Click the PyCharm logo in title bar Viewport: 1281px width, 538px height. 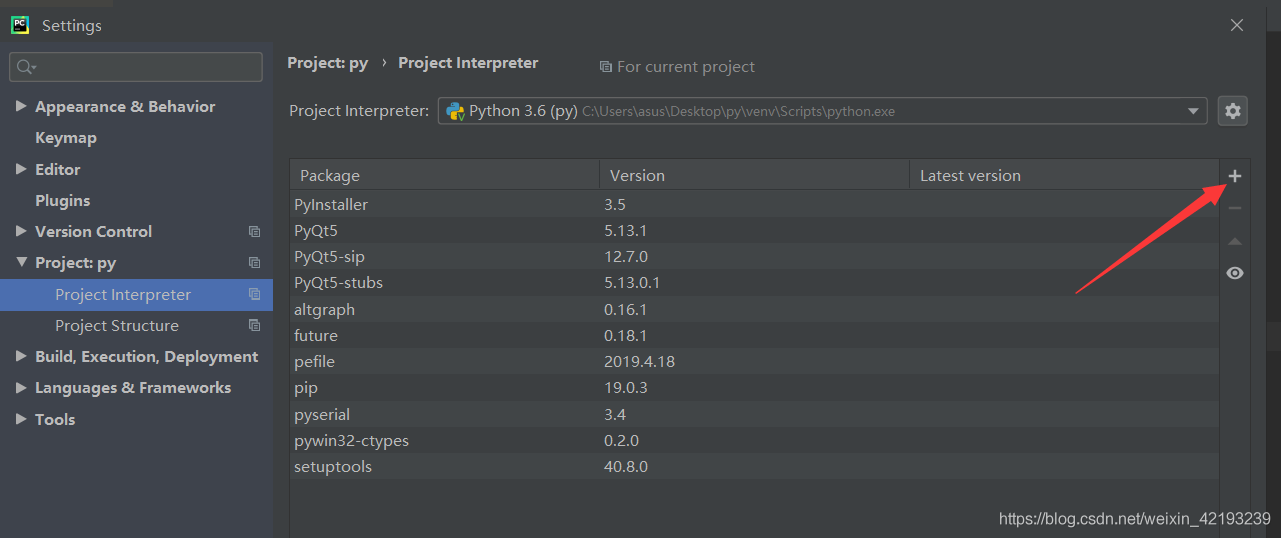pos(20,25)
